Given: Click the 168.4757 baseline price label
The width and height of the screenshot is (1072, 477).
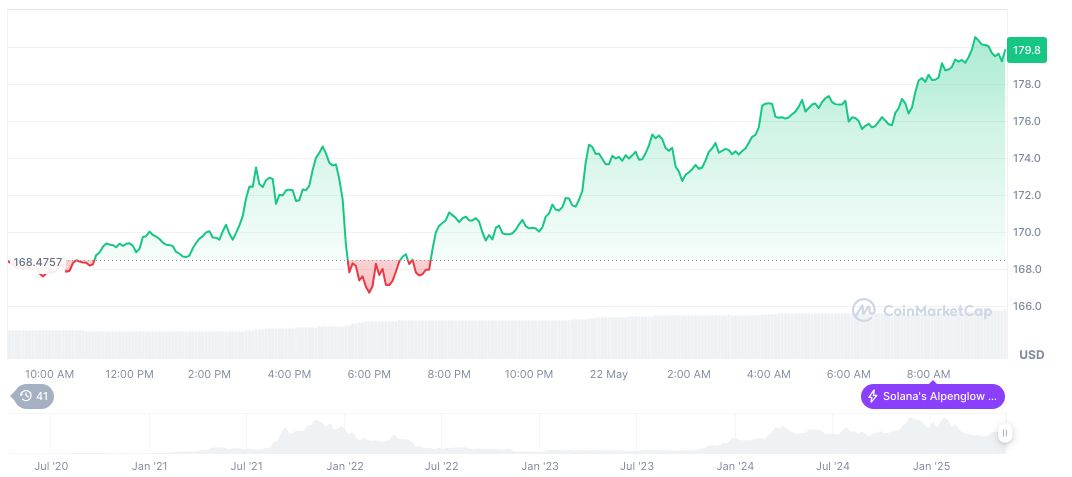Looking at the screenshot, I should pos(37,262).
